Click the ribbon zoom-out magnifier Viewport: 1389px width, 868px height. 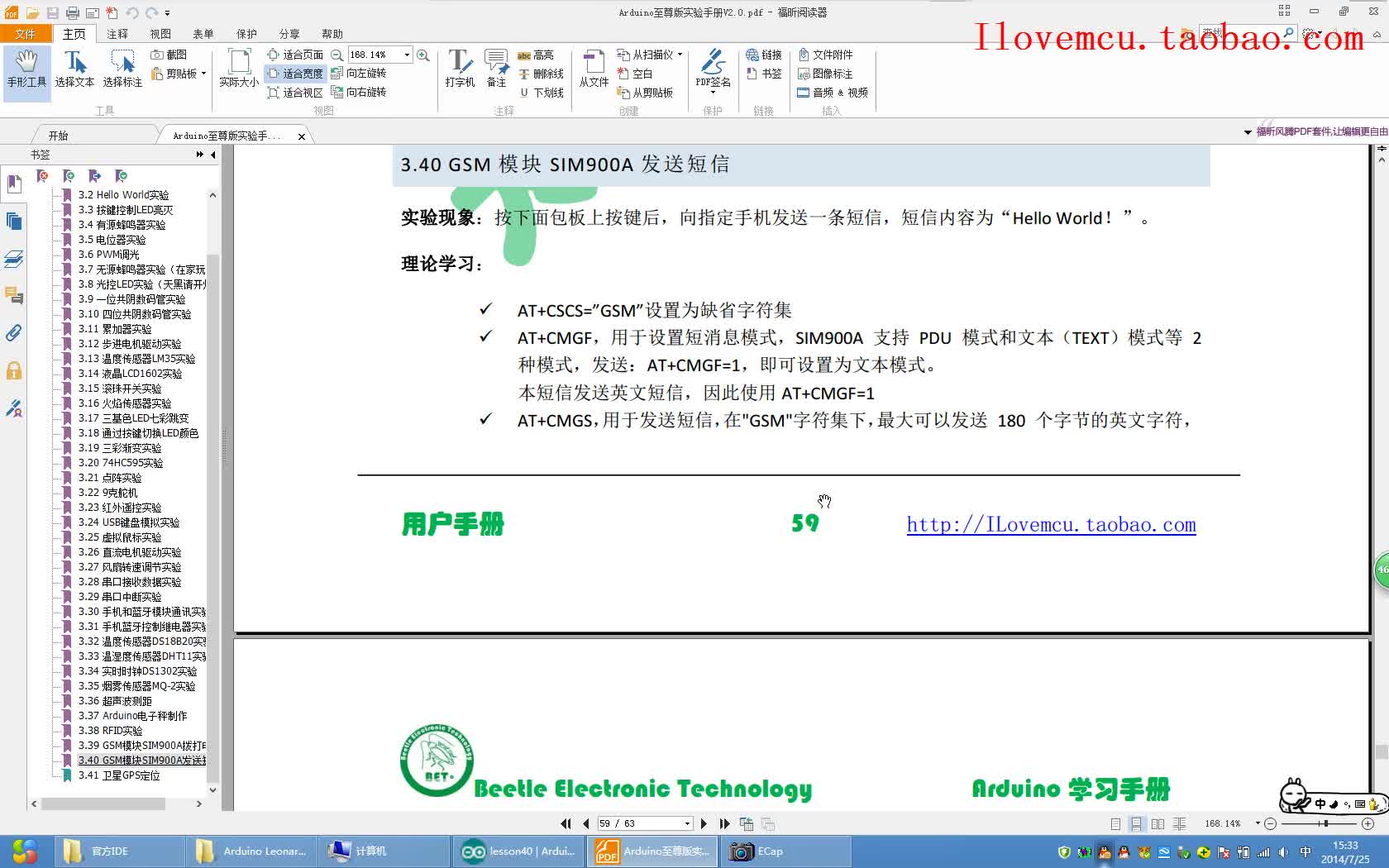337,55
